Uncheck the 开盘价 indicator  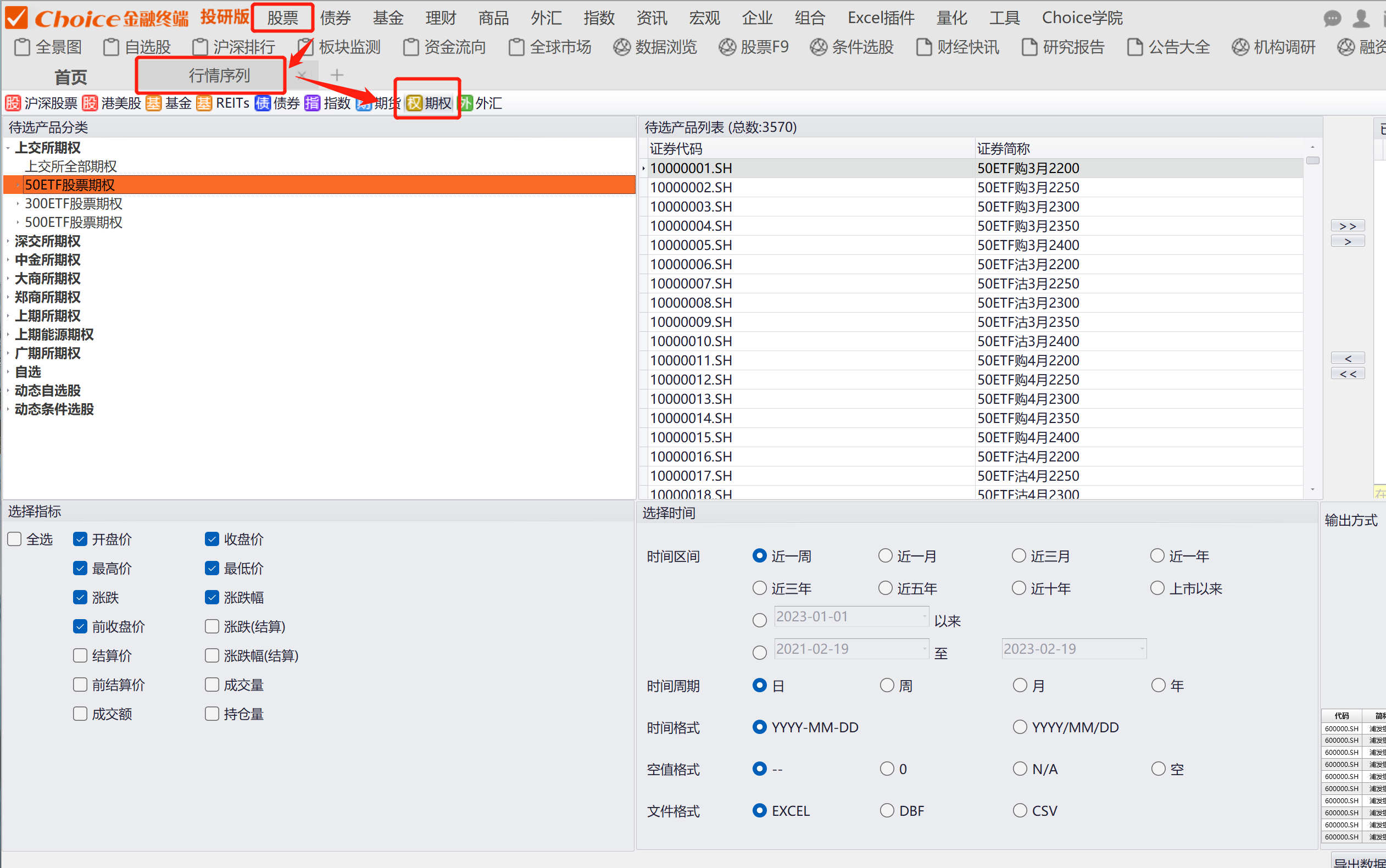pos(80,539)
